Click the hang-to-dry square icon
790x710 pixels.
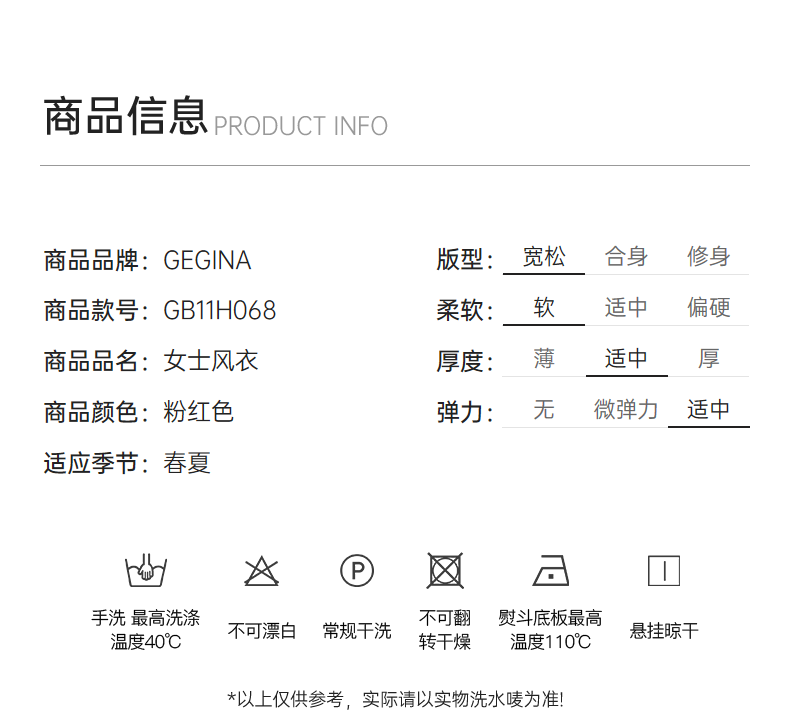tap(663, 571)
